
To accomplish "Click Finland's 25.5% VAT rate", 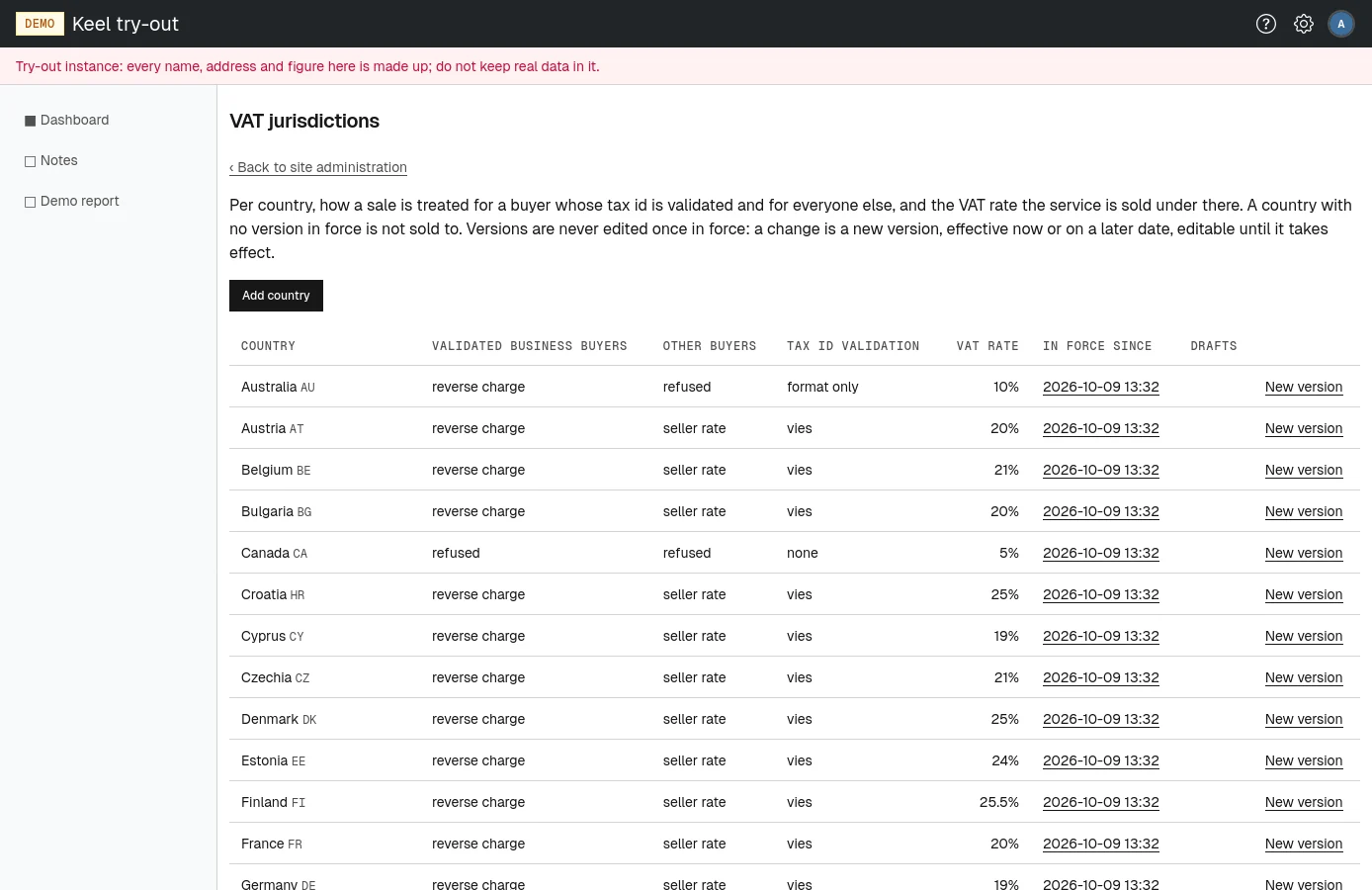I will point(999,802).
